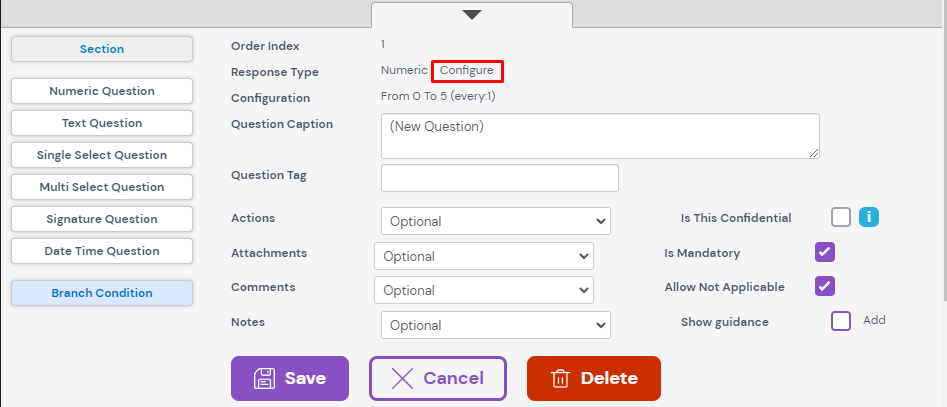Focus the Question Caption text area
This screenshot has width=947, height=407.
coord(600,136)
